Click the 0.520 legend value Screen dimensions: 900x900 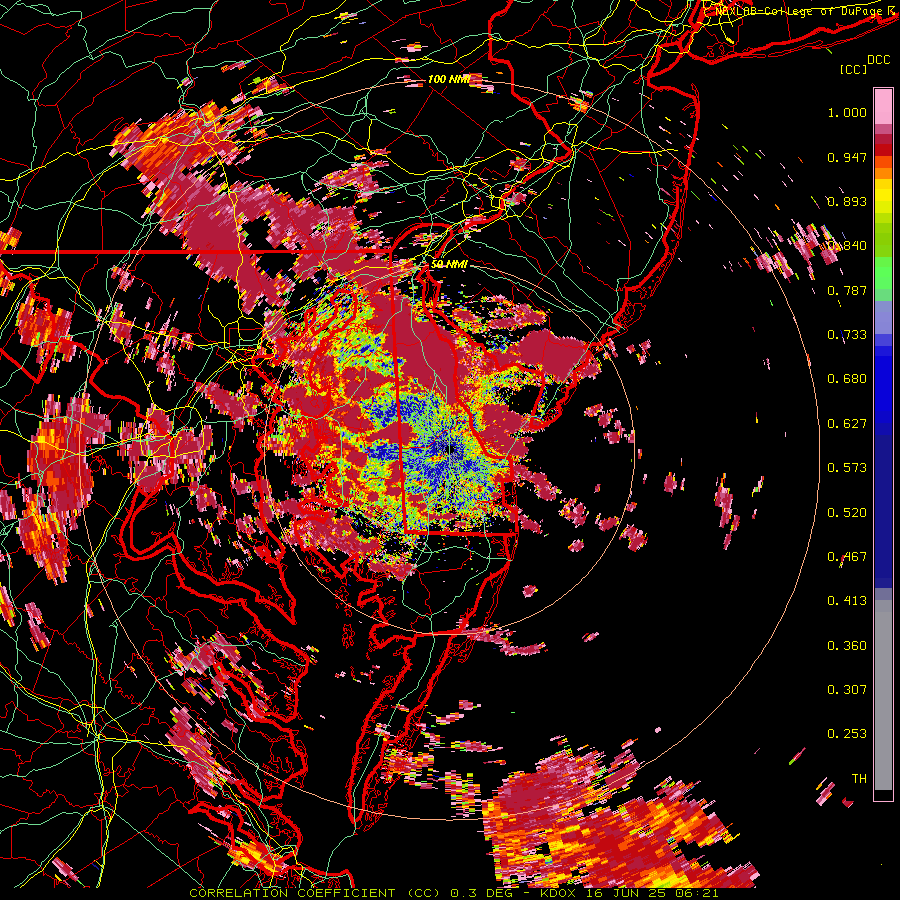pyautogui.click(x=847, y=513)
